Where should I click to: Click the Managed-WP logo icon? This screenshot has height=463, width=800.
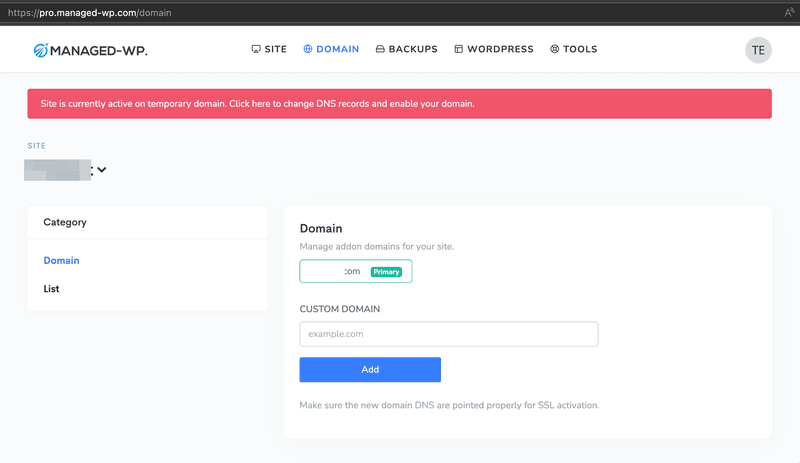click(x=40, y=50)
